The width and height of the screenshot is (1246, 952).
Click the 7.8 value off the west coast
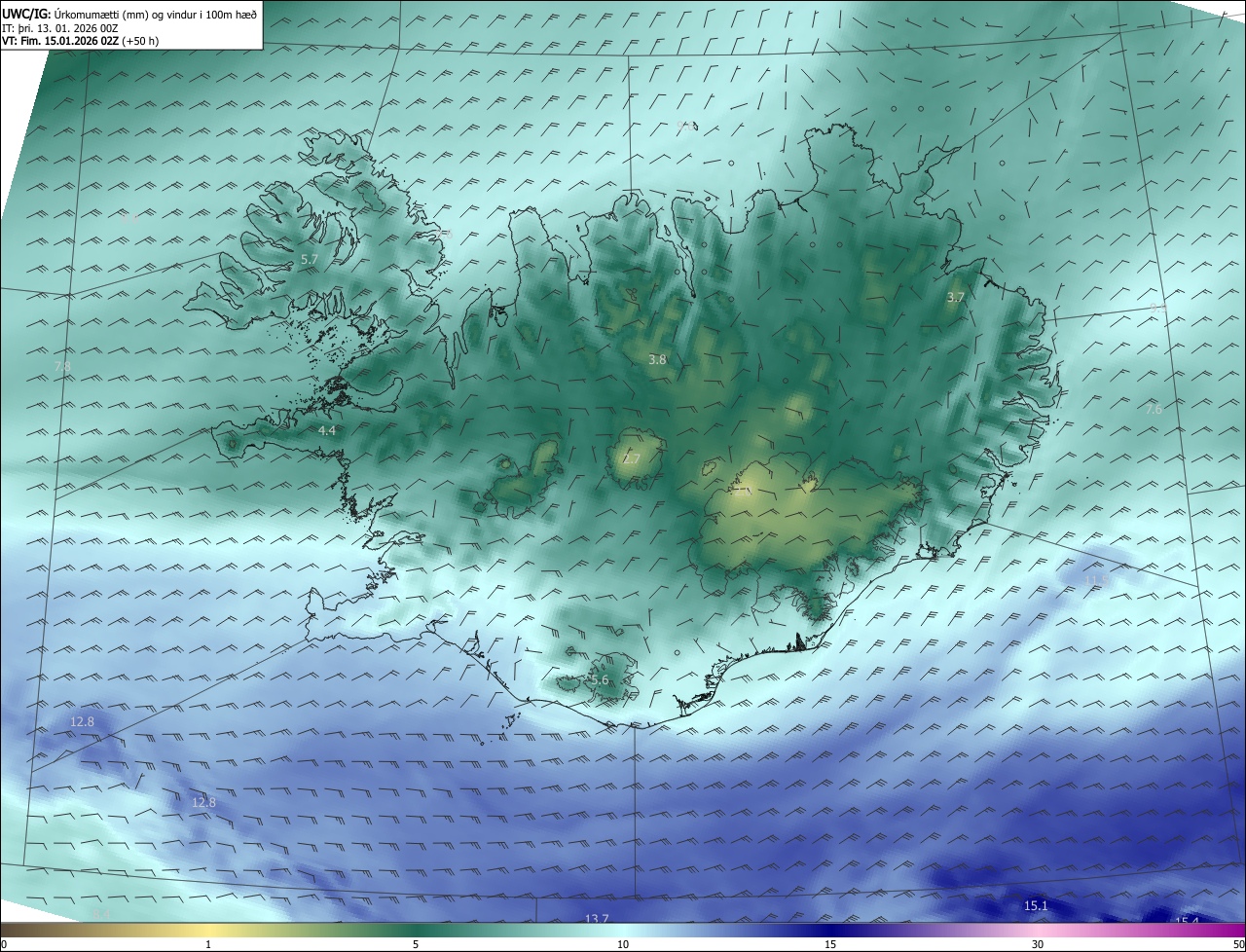pyautogui.click(x=62, y=367)
